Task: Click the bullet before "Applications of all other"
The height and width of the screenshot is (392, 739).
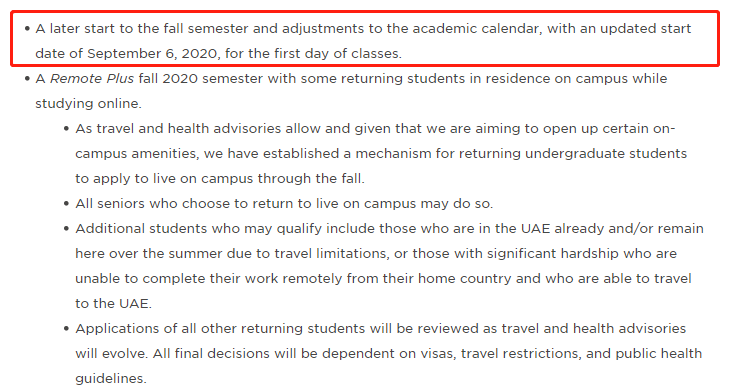Action: coord(66,328)
